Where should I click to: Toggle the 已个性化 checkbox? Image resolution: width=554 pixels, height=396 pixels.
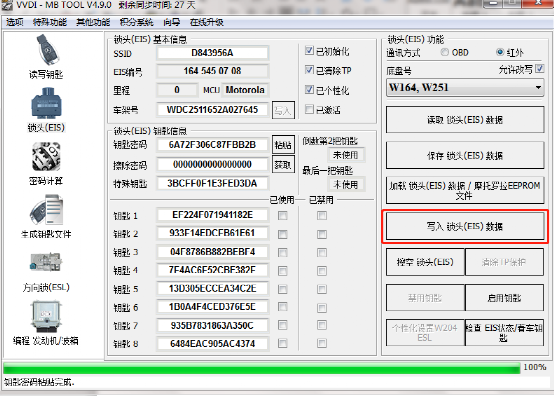[309, 89]
